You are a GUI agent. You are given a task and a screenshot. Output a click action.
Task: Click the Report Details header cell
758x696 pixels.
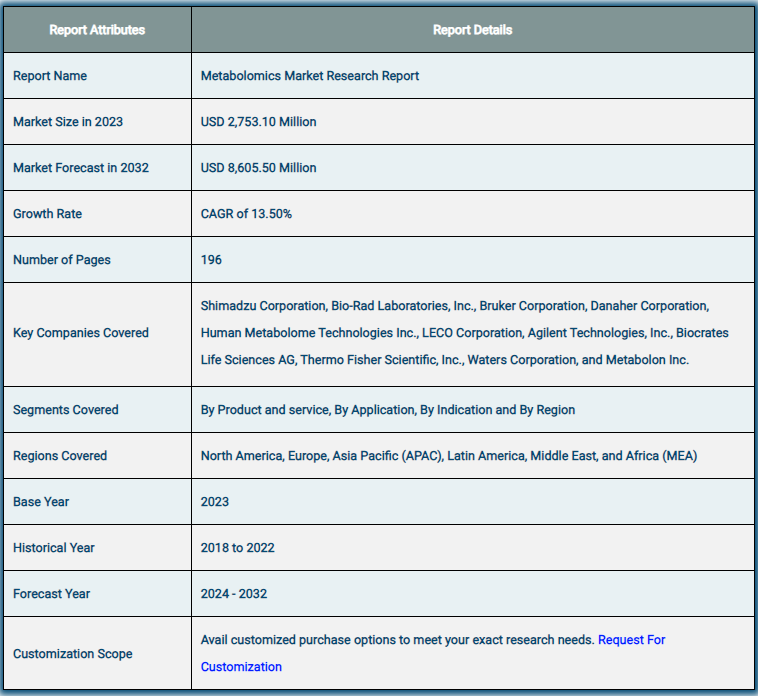[x=472, y=30]
